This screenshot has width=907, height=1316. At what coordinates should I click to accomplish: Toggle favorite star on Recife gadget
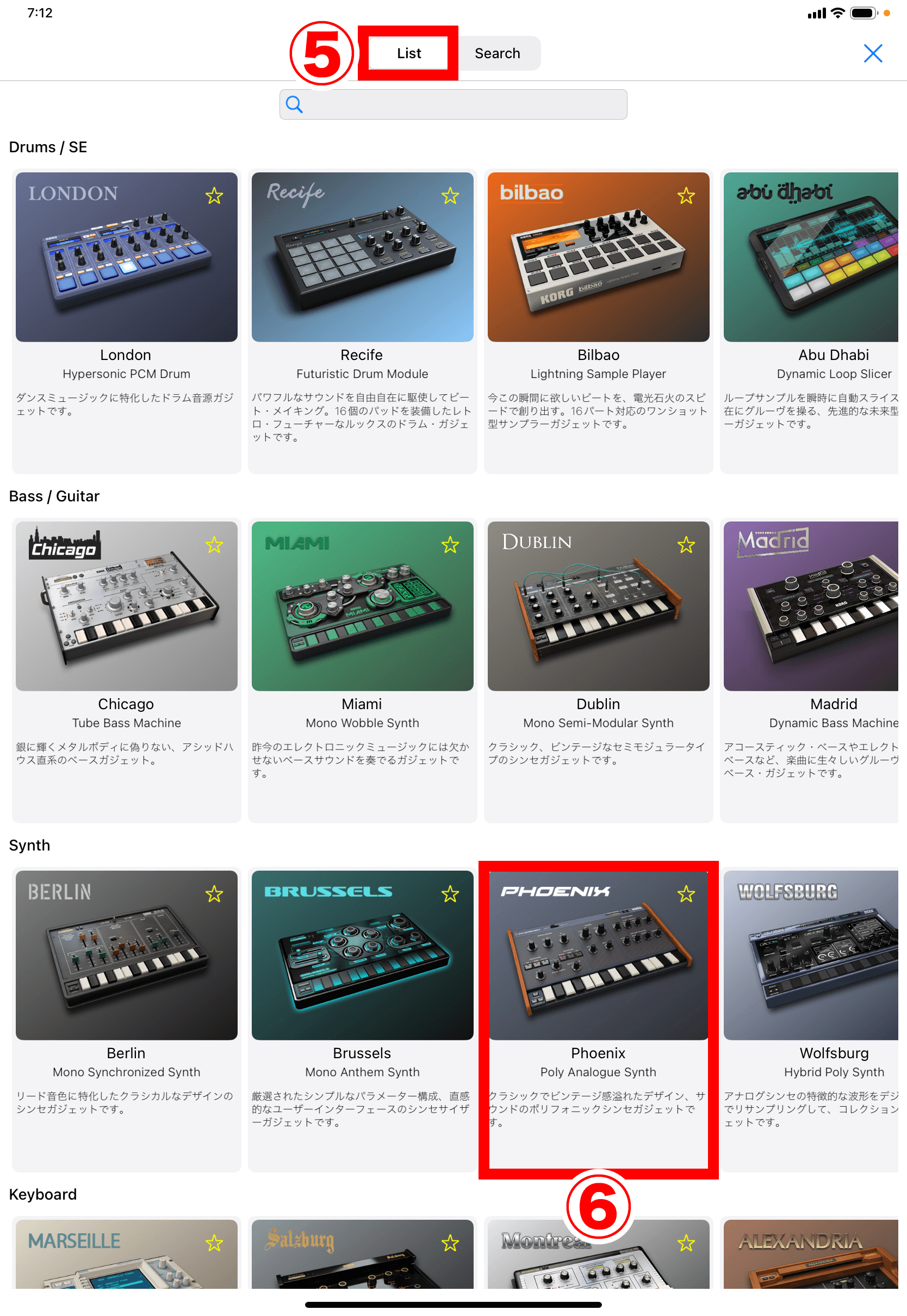(450, 196)
